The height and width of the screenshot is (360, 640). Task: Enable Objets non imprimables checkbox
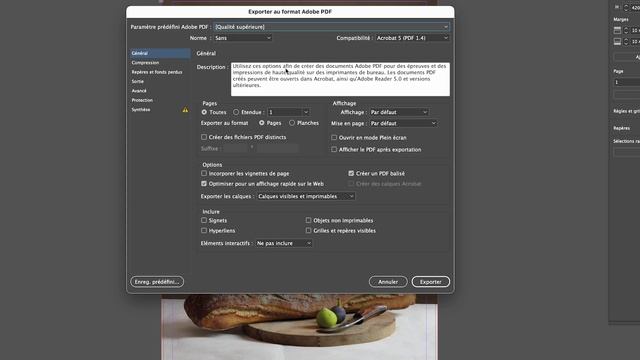[x=309, y=220]
